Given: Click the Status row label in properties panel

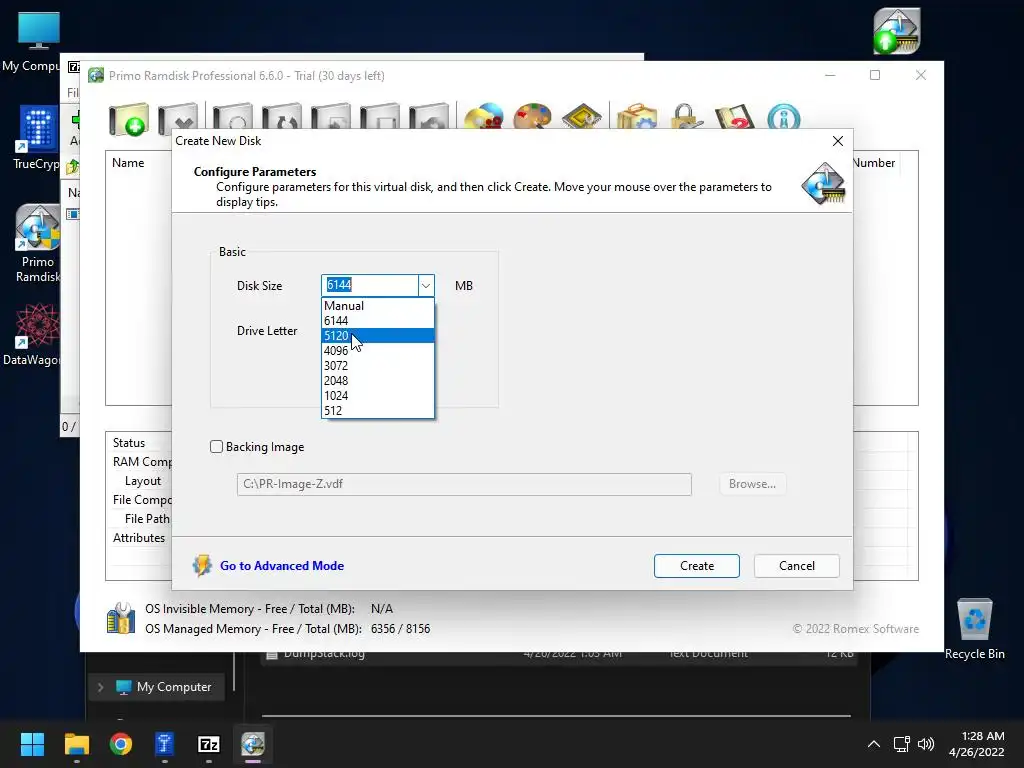Looking at the screenshot, I should [x=129, y=443].
